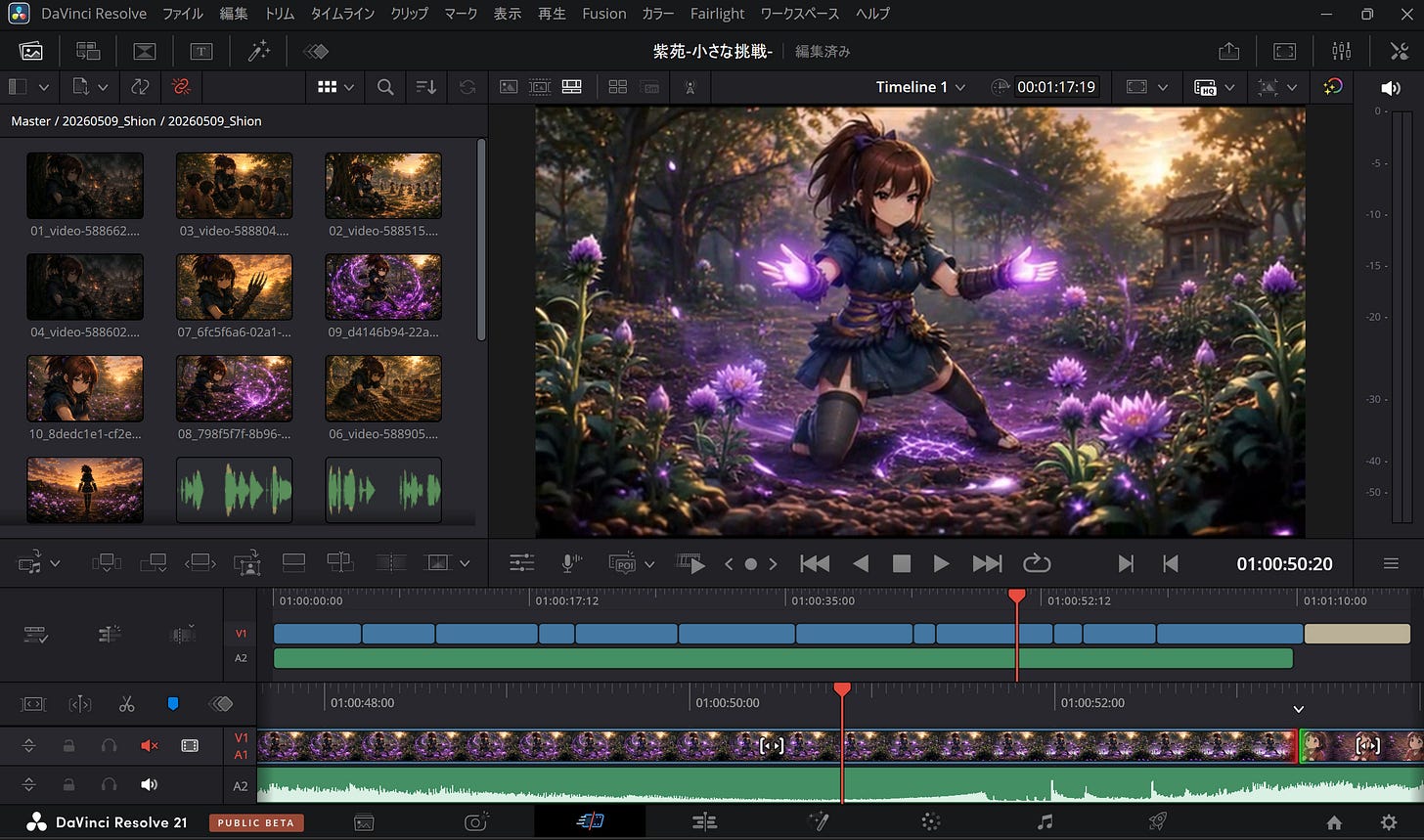
Task: Show the Transitions library
Action: (x=145, y=51)
